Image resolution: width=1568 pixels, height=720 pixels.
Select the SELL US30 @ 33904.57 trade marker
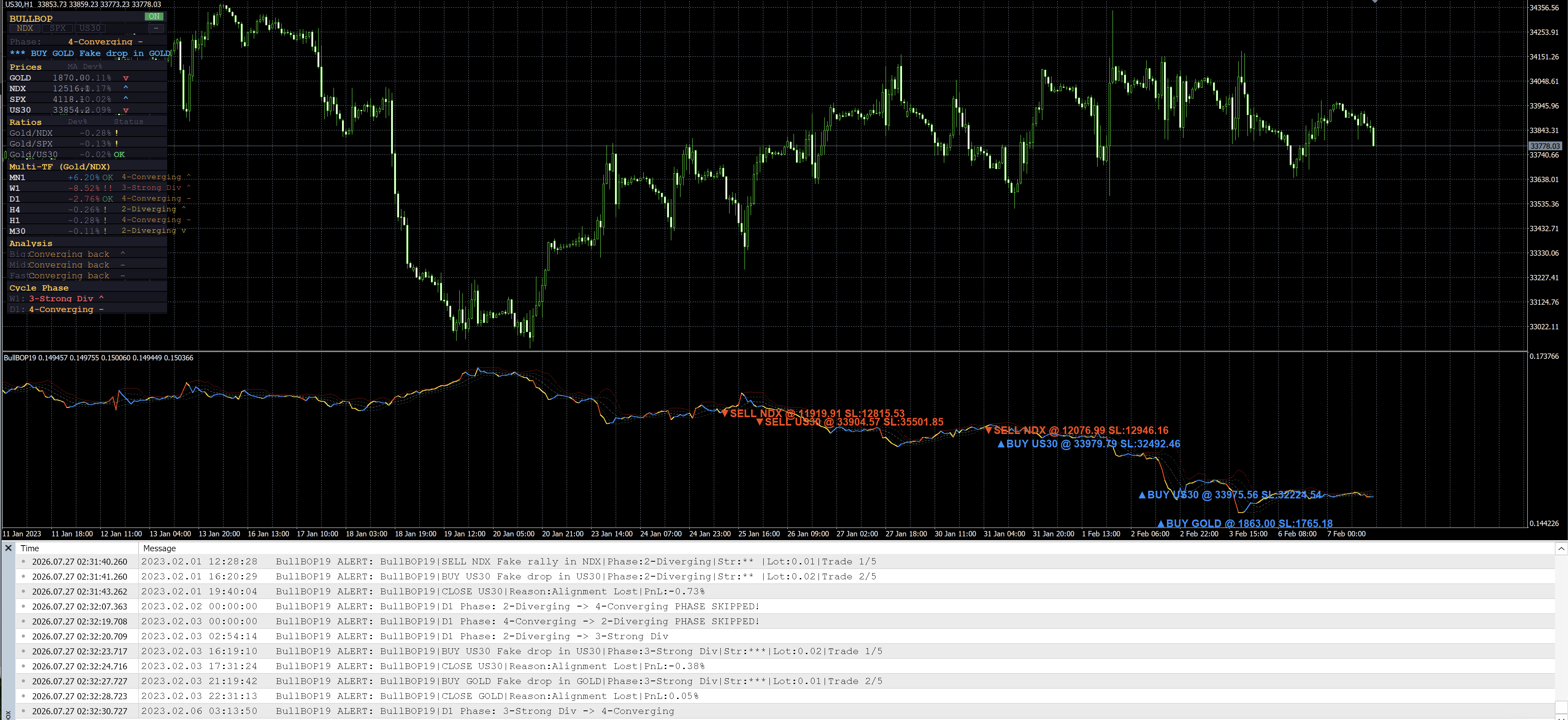tap(850, 422)
